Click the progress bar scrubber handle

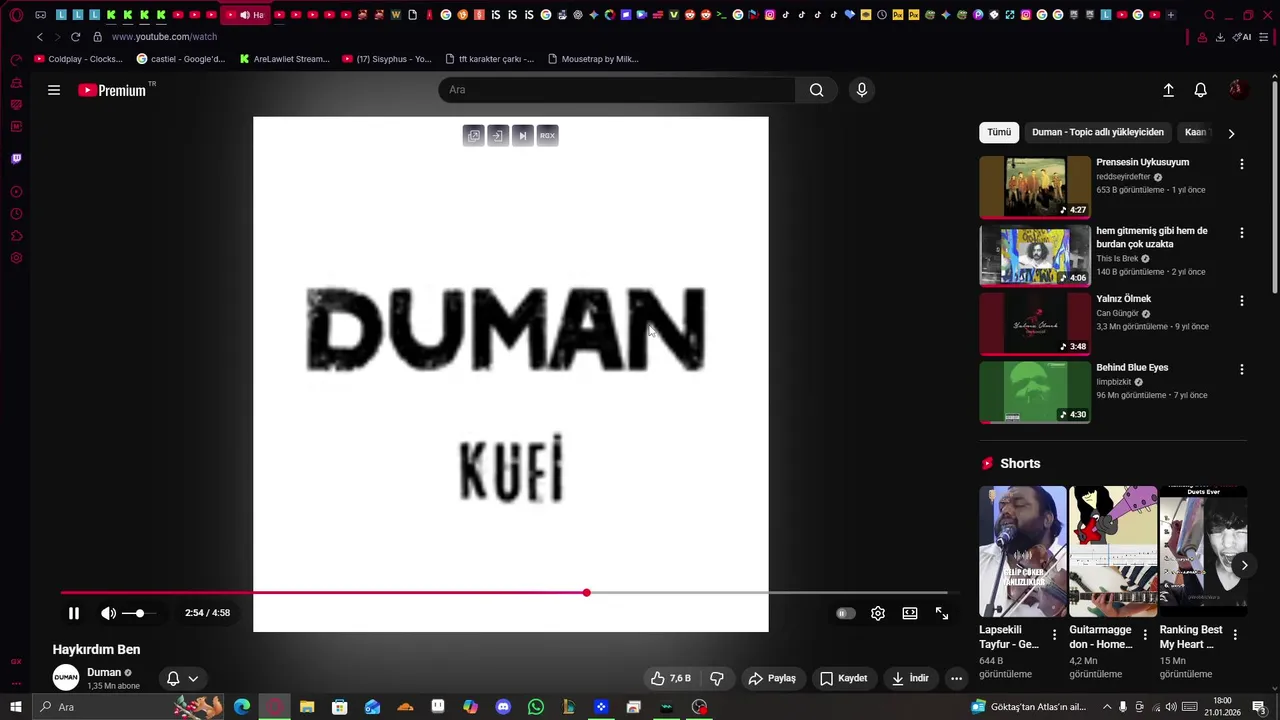(x=587, y=593)
